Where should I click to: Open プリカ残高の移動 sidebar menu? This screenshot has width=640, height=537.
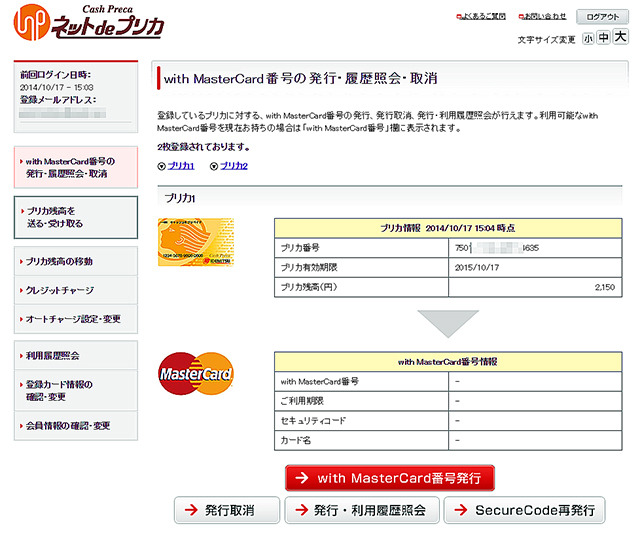pyautogui.click(x=76, y=261)
